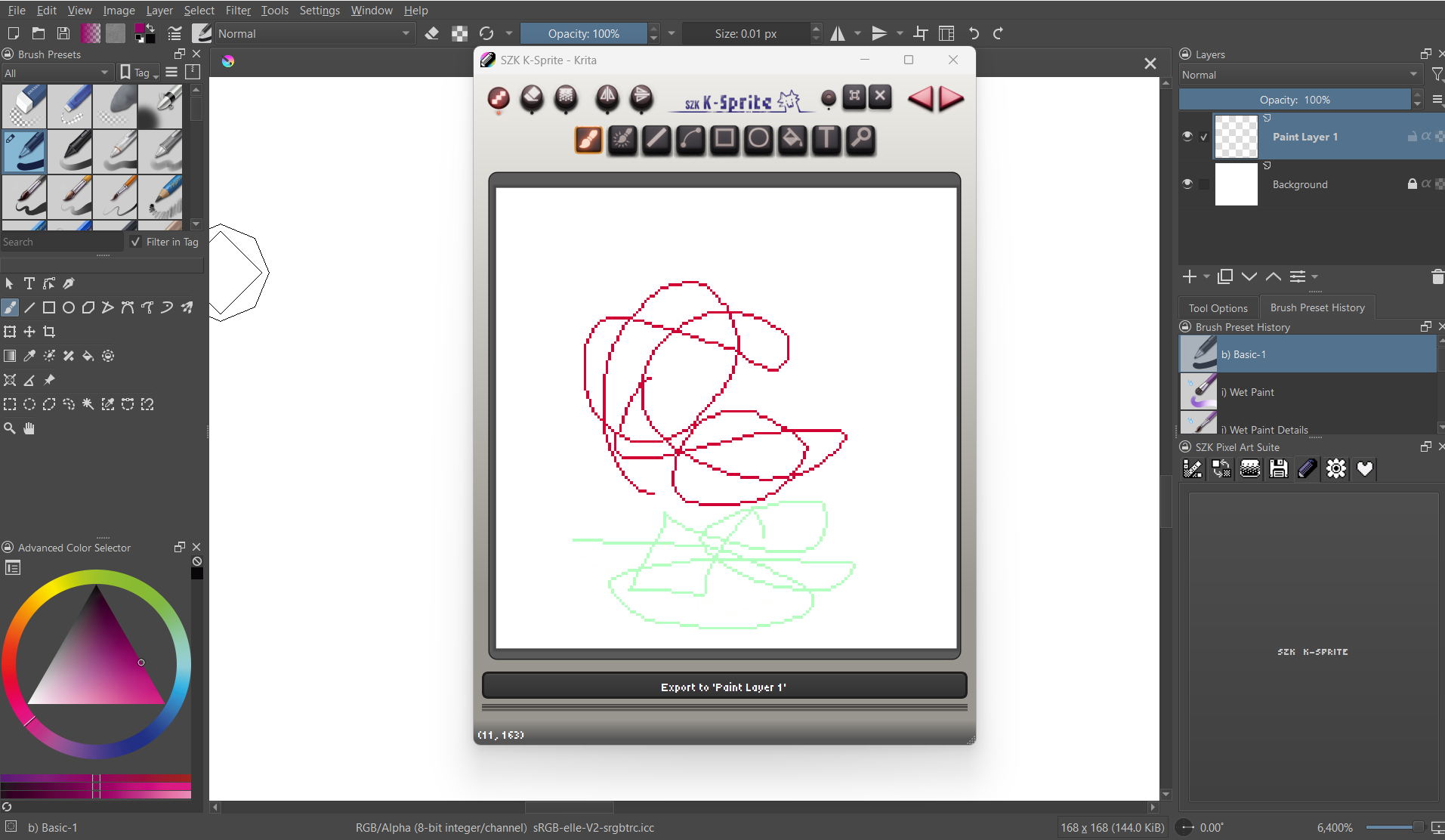
Task: Click Export to 'Paint Layer 1' button
Action: pos(724,687)
